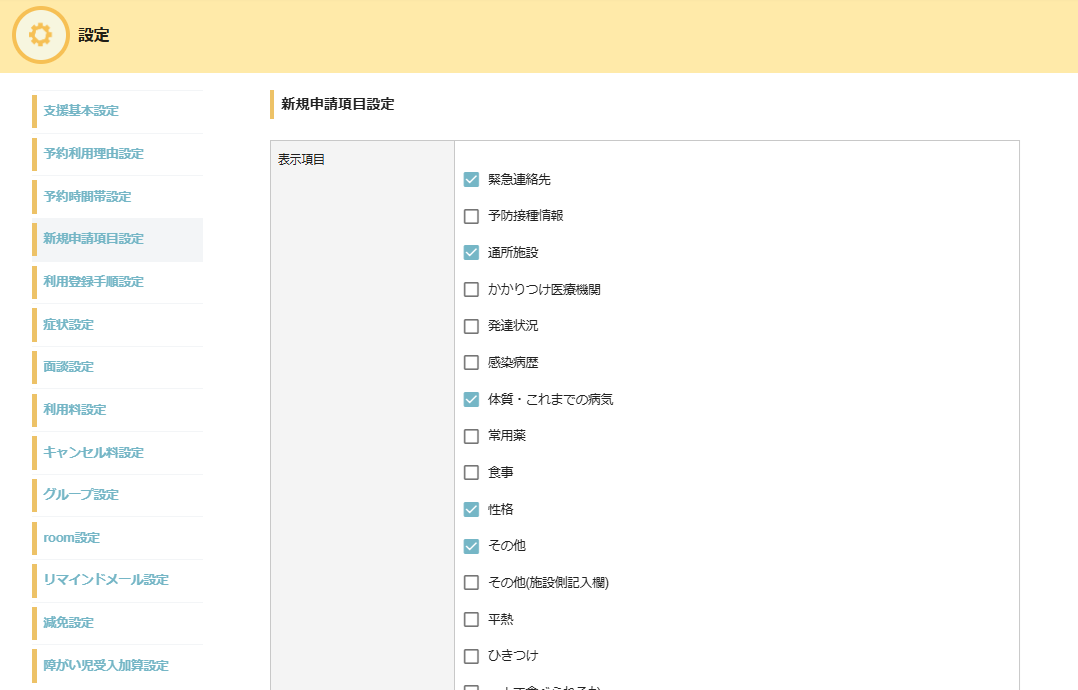
Task: Uncheck the 緊急連絡先 checkbox
Action: pyautogui.click(x=471, y=179)
